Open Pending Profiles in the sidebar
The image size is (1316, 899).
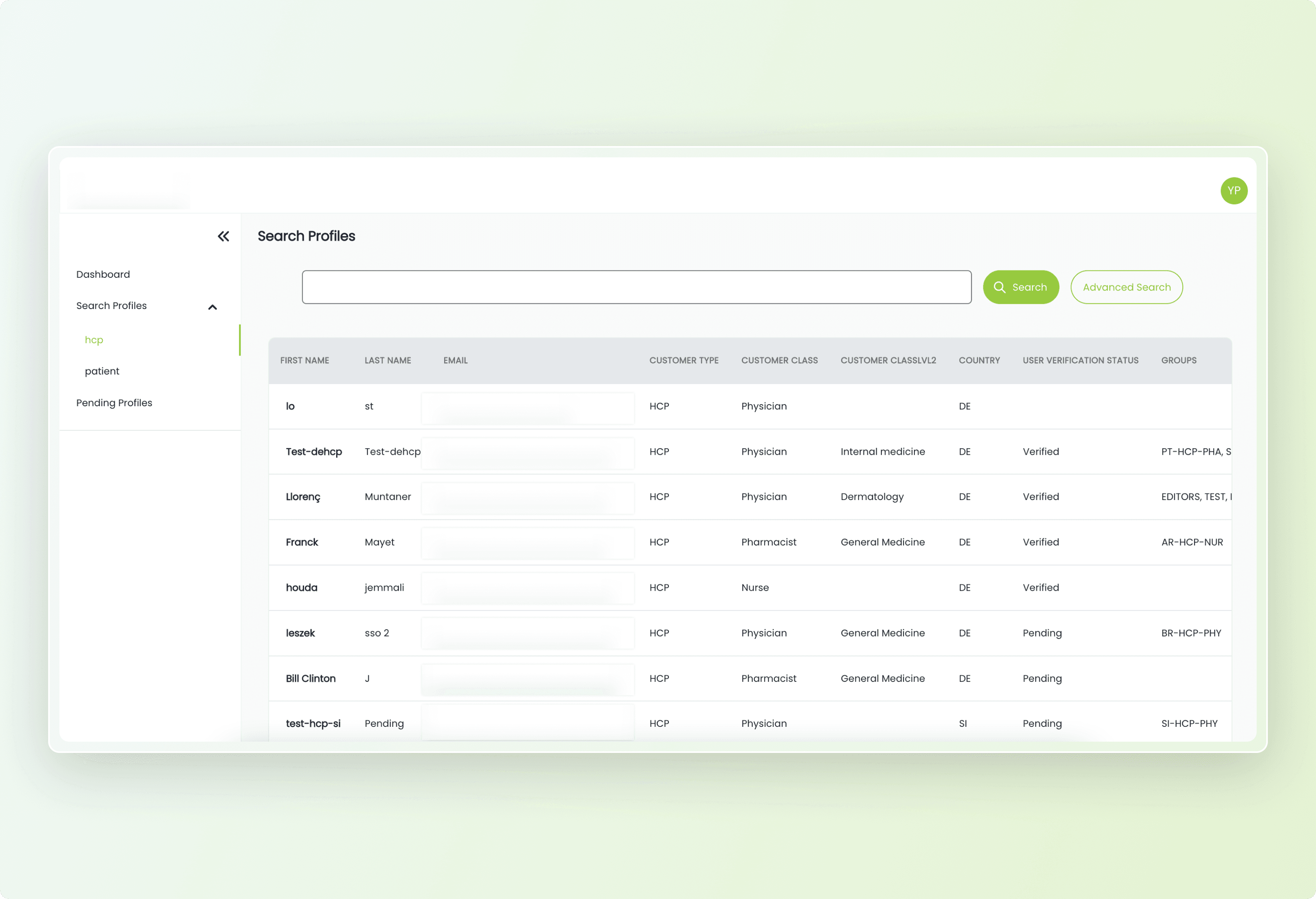click(114, 403)
